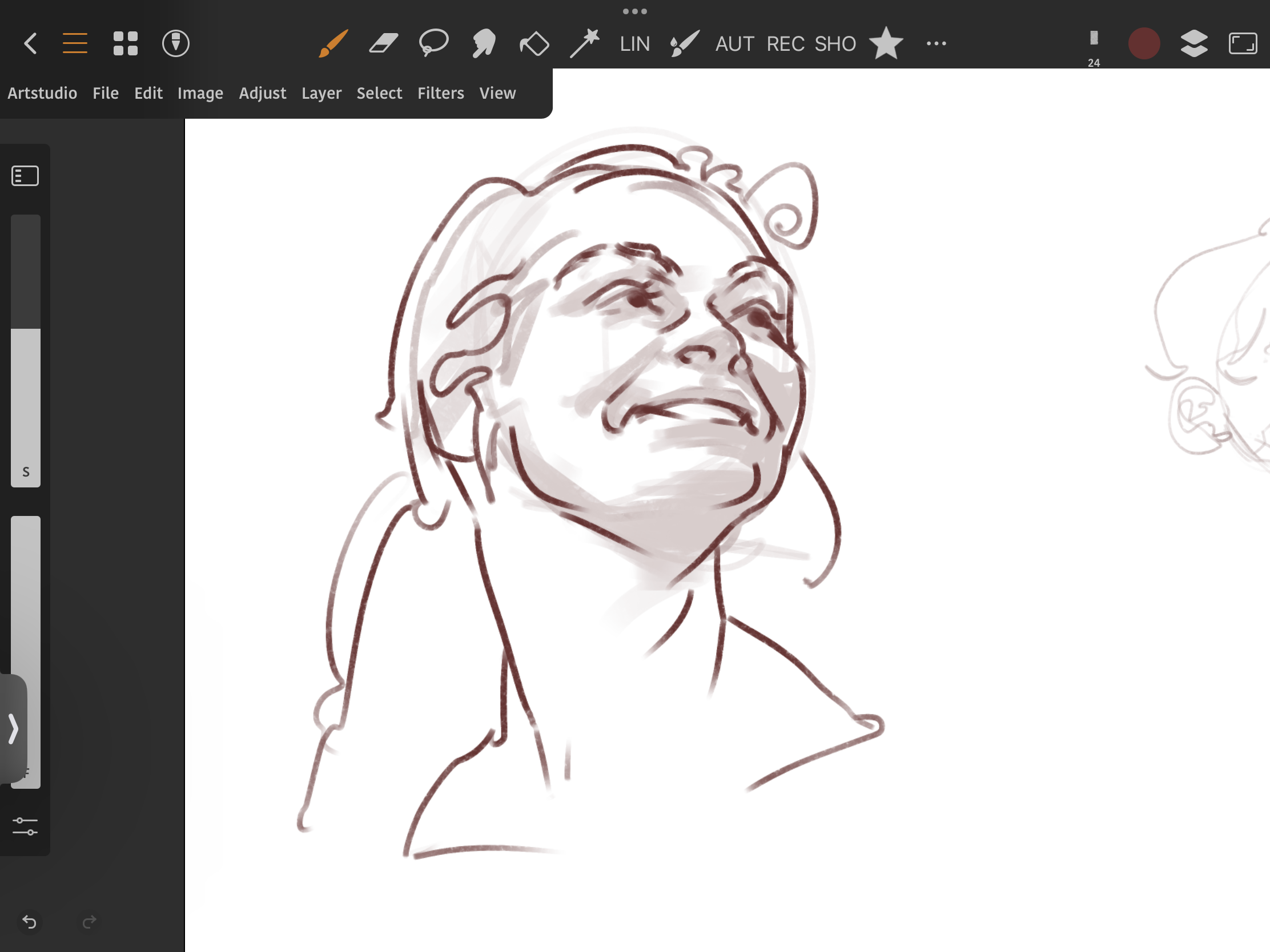This screenshot has height=952, width=1270.
Task: Click the LIN toolbar button
Action: 634,43
